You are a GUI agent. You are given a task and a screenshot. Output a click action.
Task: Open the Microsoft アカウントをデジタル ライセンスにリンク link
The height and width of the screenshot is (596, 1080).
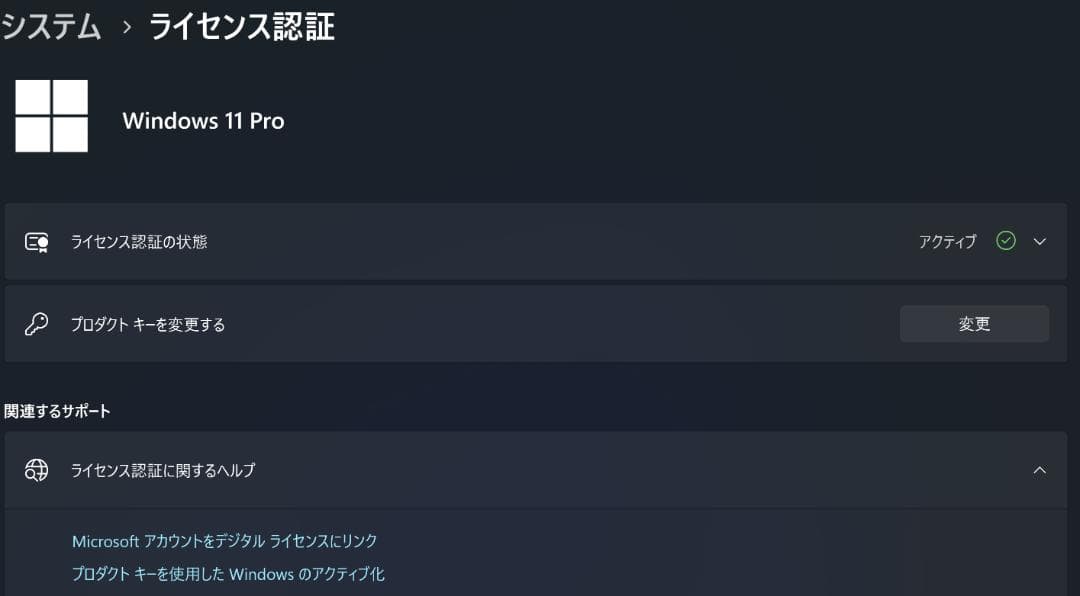coord(224,540)
